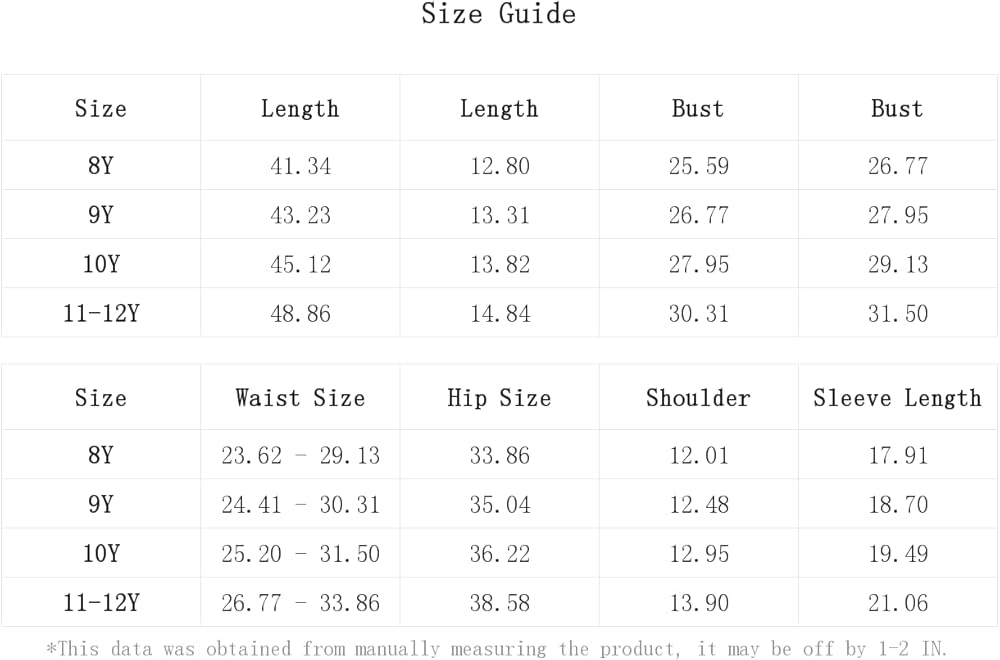This screenshot has width=1000, height=660.
Task: Select the Waist Size column header
Action: (300, 398)
